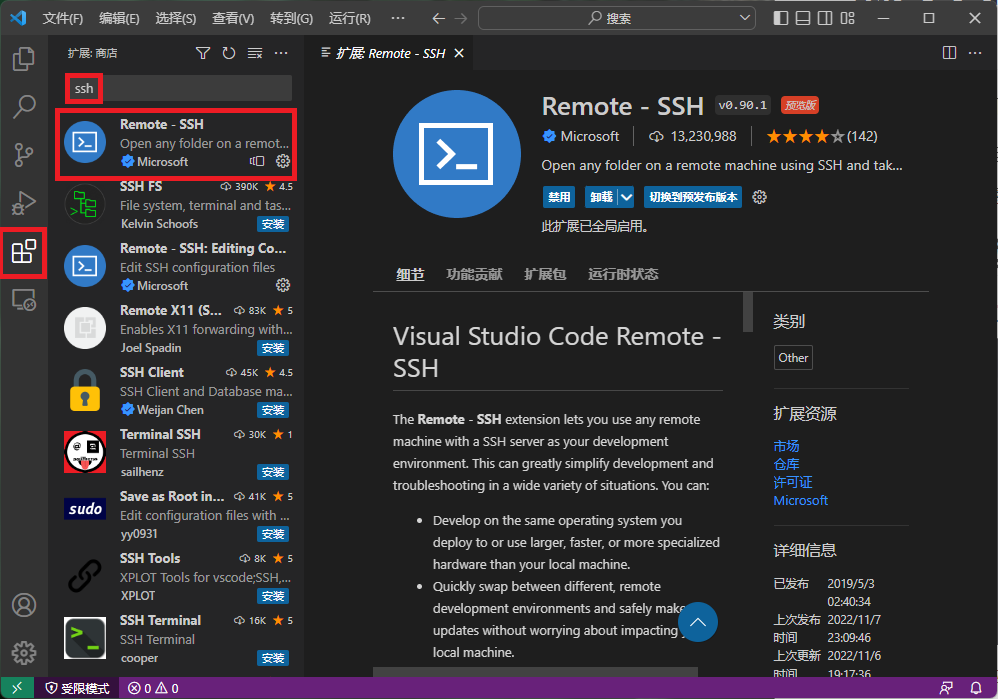
Task: Click the filter extensions funnel icon
Action: coord(203,53)
